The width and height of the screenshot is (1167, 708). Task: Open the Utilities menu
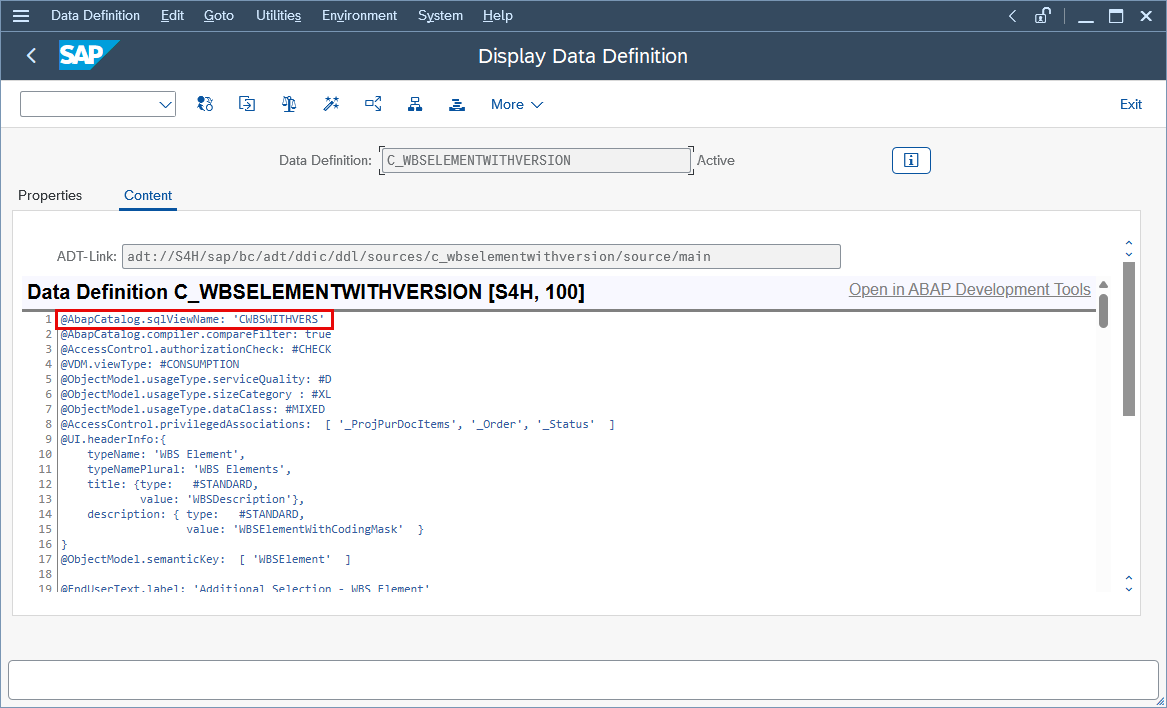click(278, 15)
